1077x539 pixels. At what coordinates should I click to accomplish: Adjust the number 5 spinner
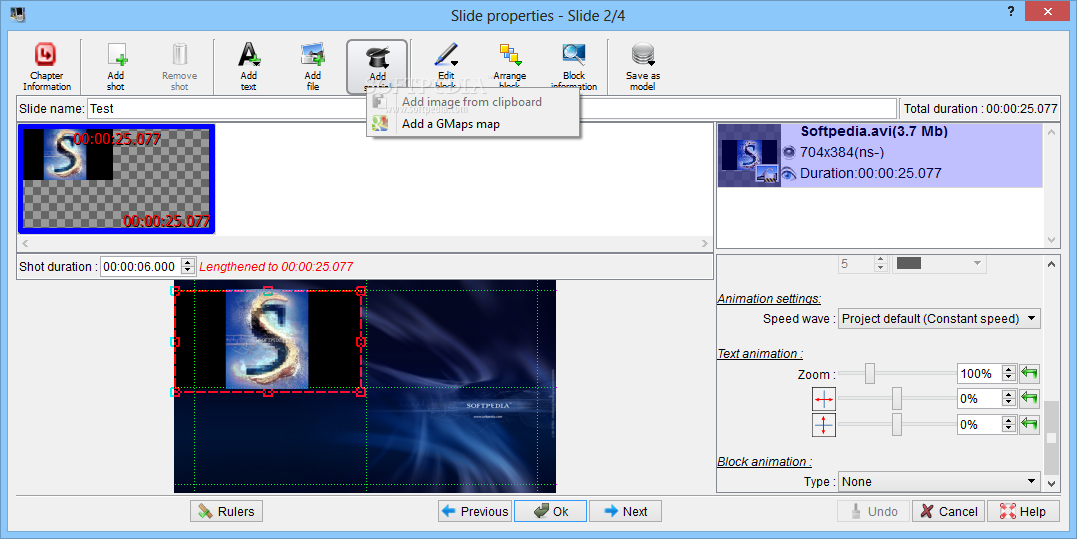click(x=881, y=264)
